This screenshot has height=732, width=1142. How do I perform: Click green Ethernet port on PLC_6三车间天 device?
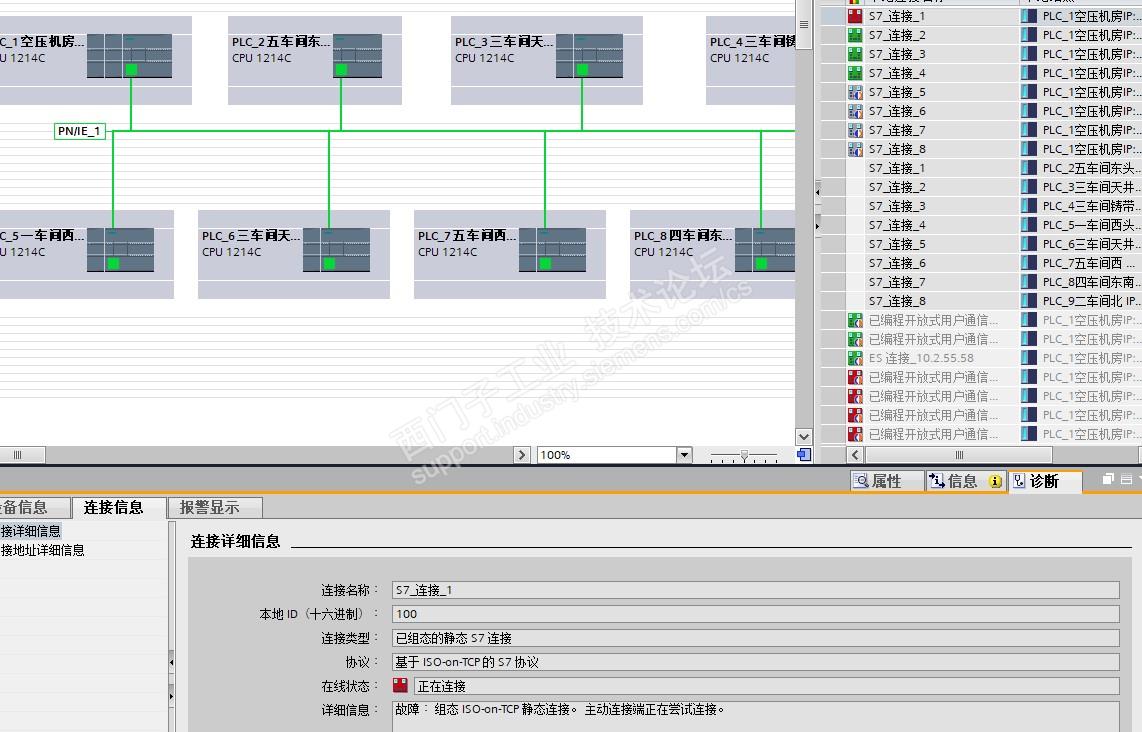tap(328, 264)
